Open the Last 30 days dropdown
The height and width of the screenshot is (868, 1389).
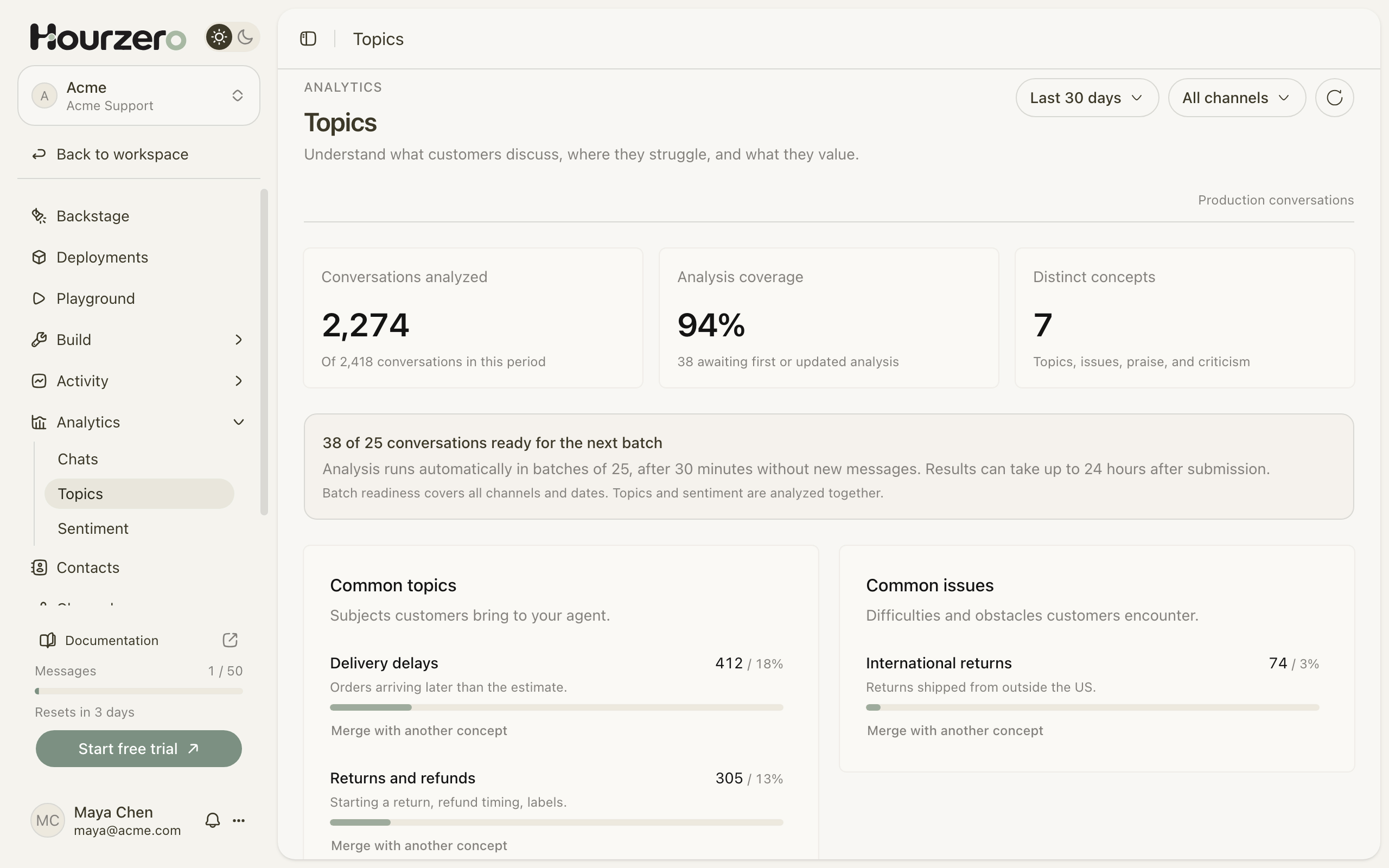tap(1087, 98)
